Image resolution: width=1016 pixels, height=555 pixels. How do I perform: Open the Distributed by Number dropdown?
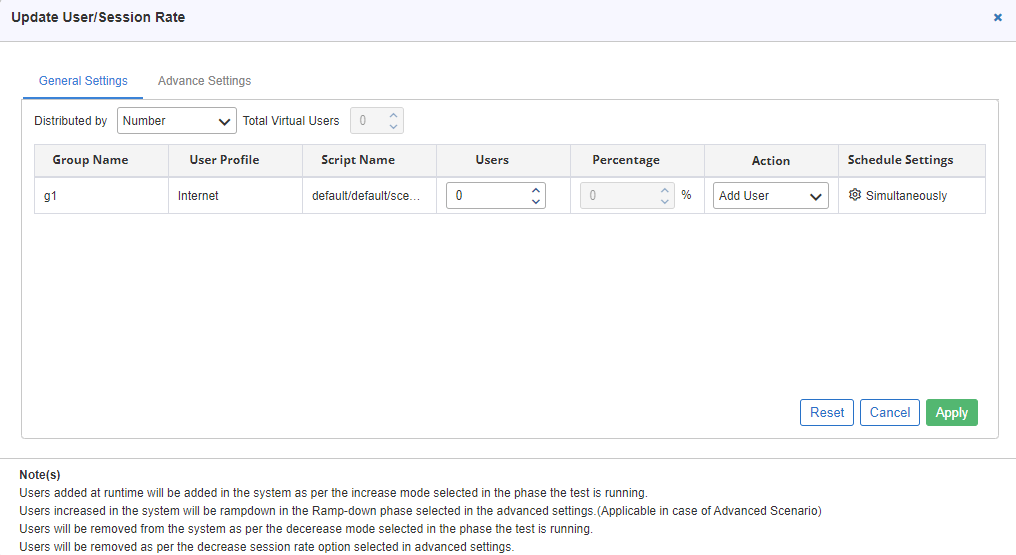(177, 121)
